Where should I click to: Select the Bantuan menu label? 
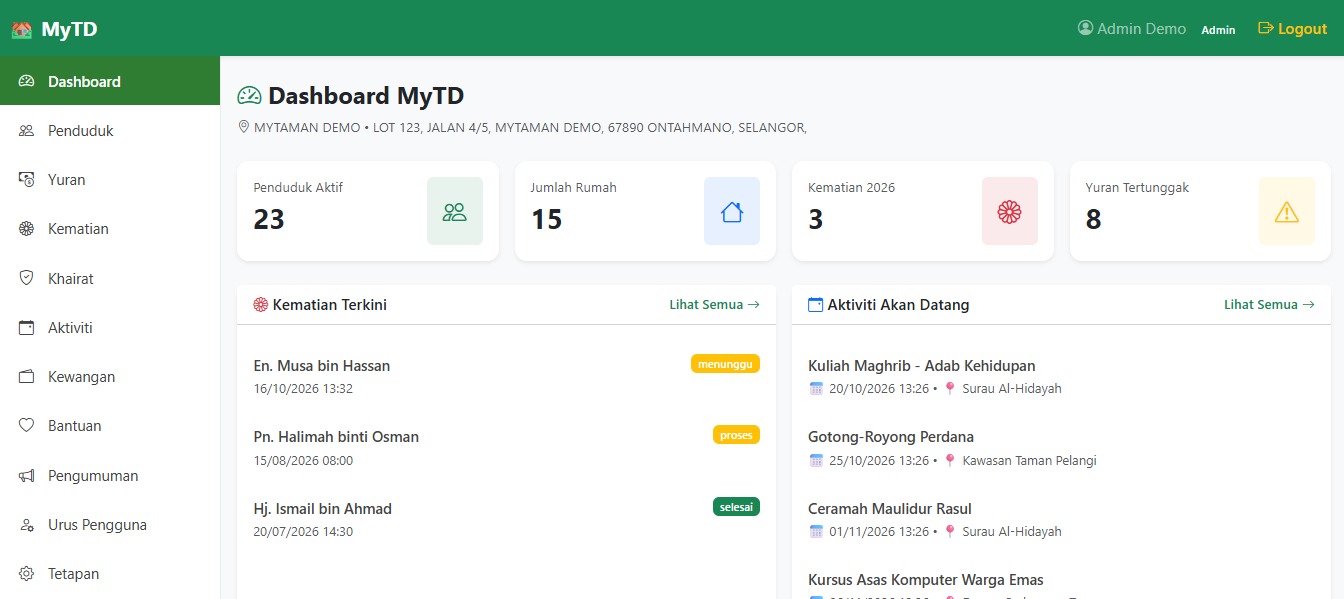(x=75, y=426)
